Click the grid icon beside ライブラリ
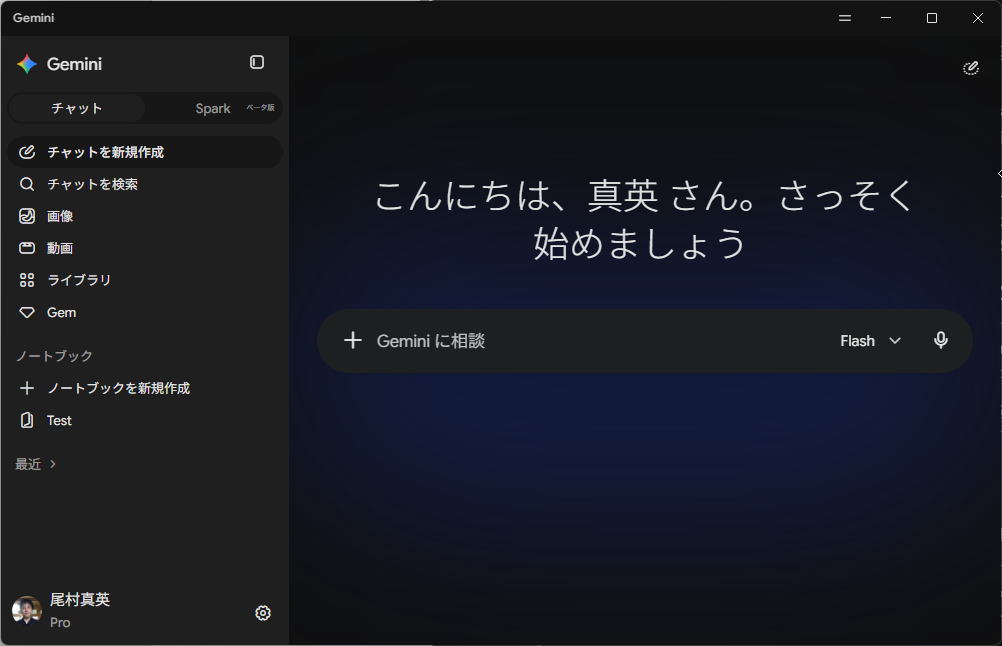 [27, 280]
